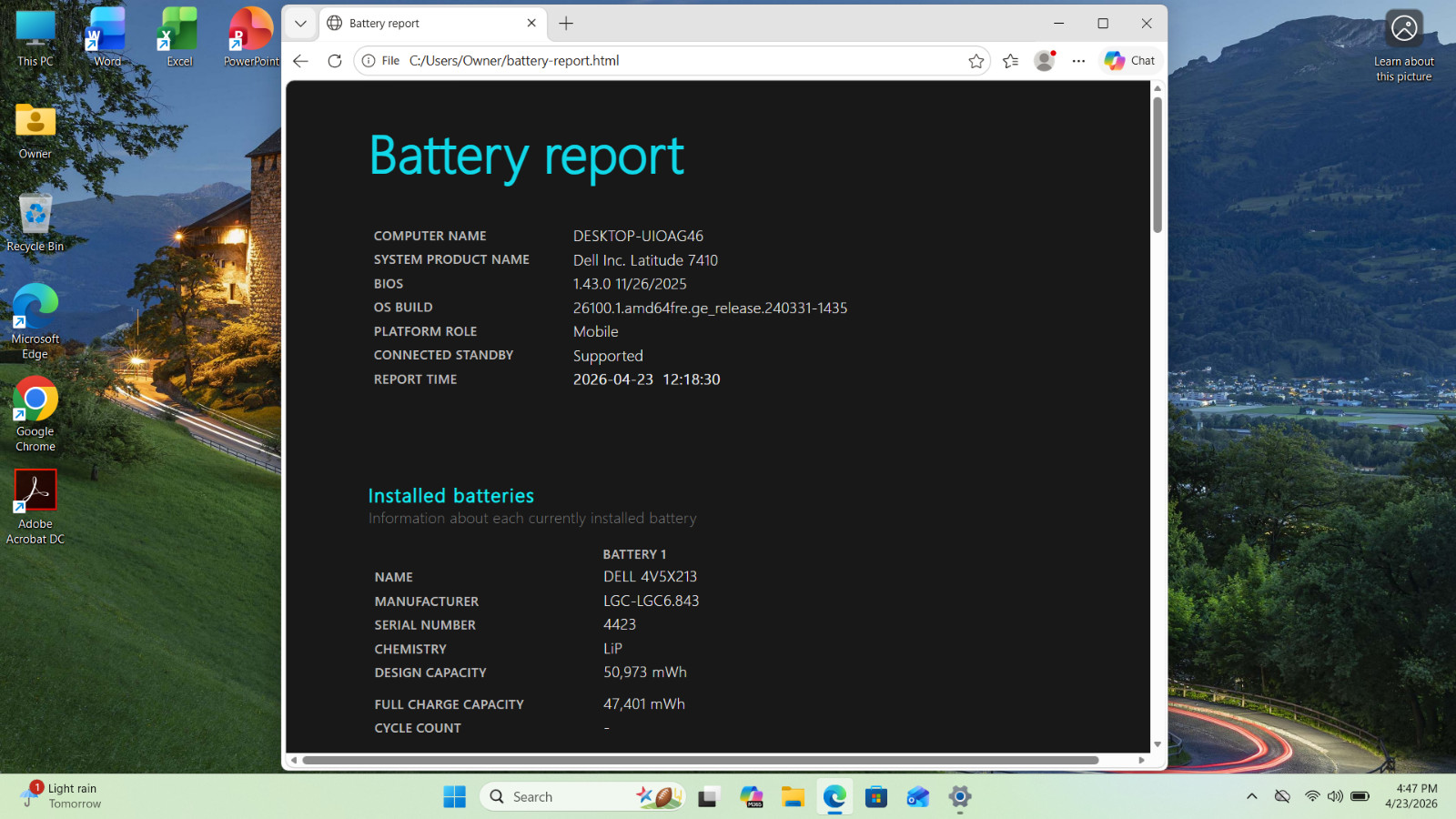Open Outlook from taskbar

918,797
